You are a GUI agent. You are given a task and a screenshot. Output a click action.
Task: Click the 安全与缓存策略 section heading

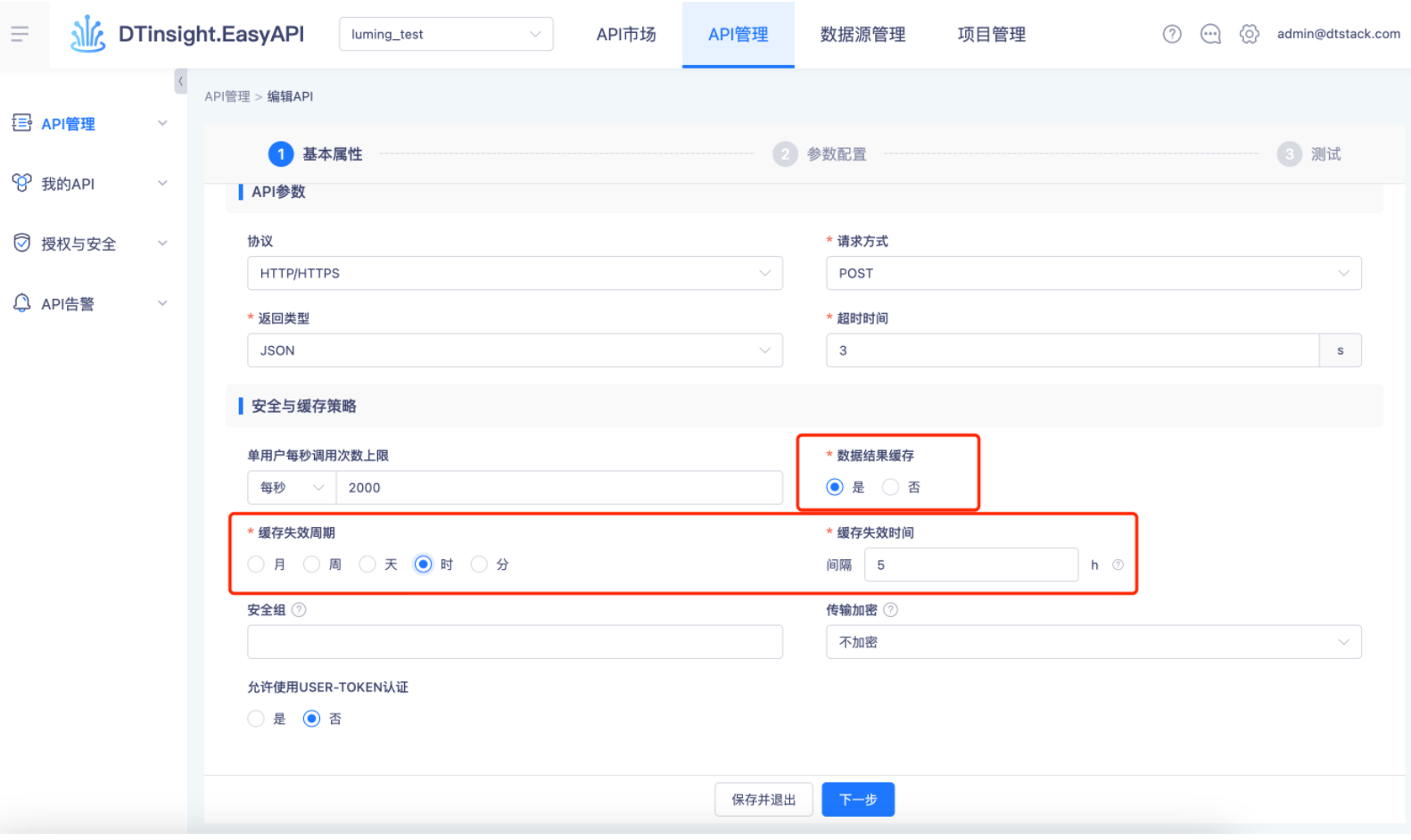tap(303, 406)
